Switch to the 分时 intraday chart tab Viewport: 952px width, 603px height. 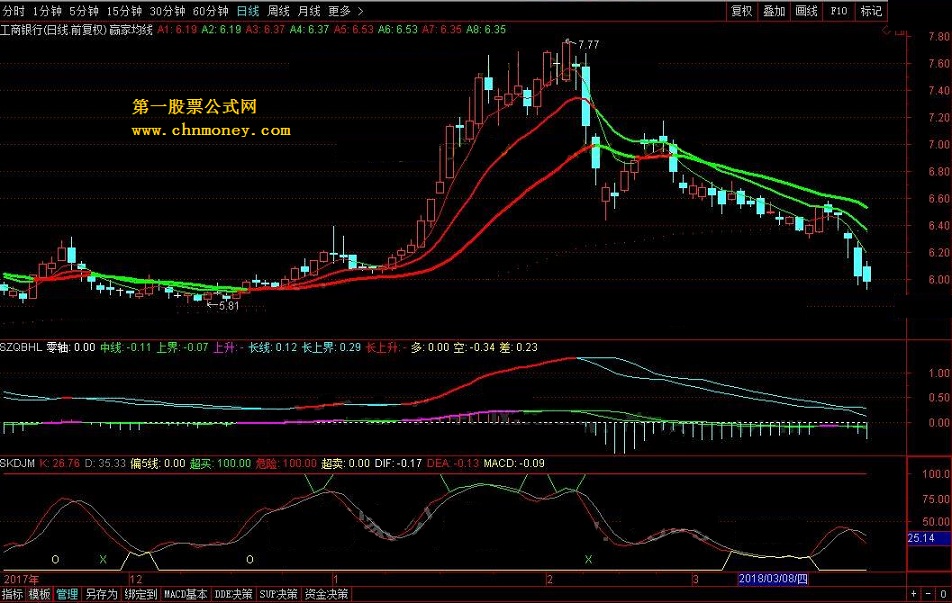click(14, 11)
